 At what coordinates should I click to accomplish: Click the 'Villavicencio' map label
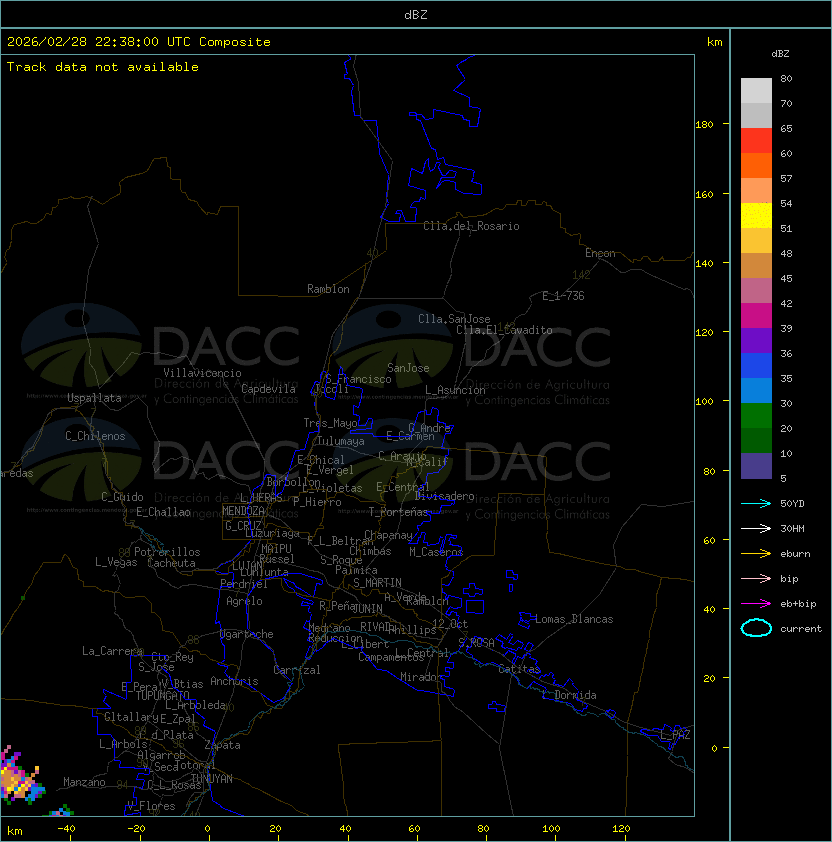[202, 373]
